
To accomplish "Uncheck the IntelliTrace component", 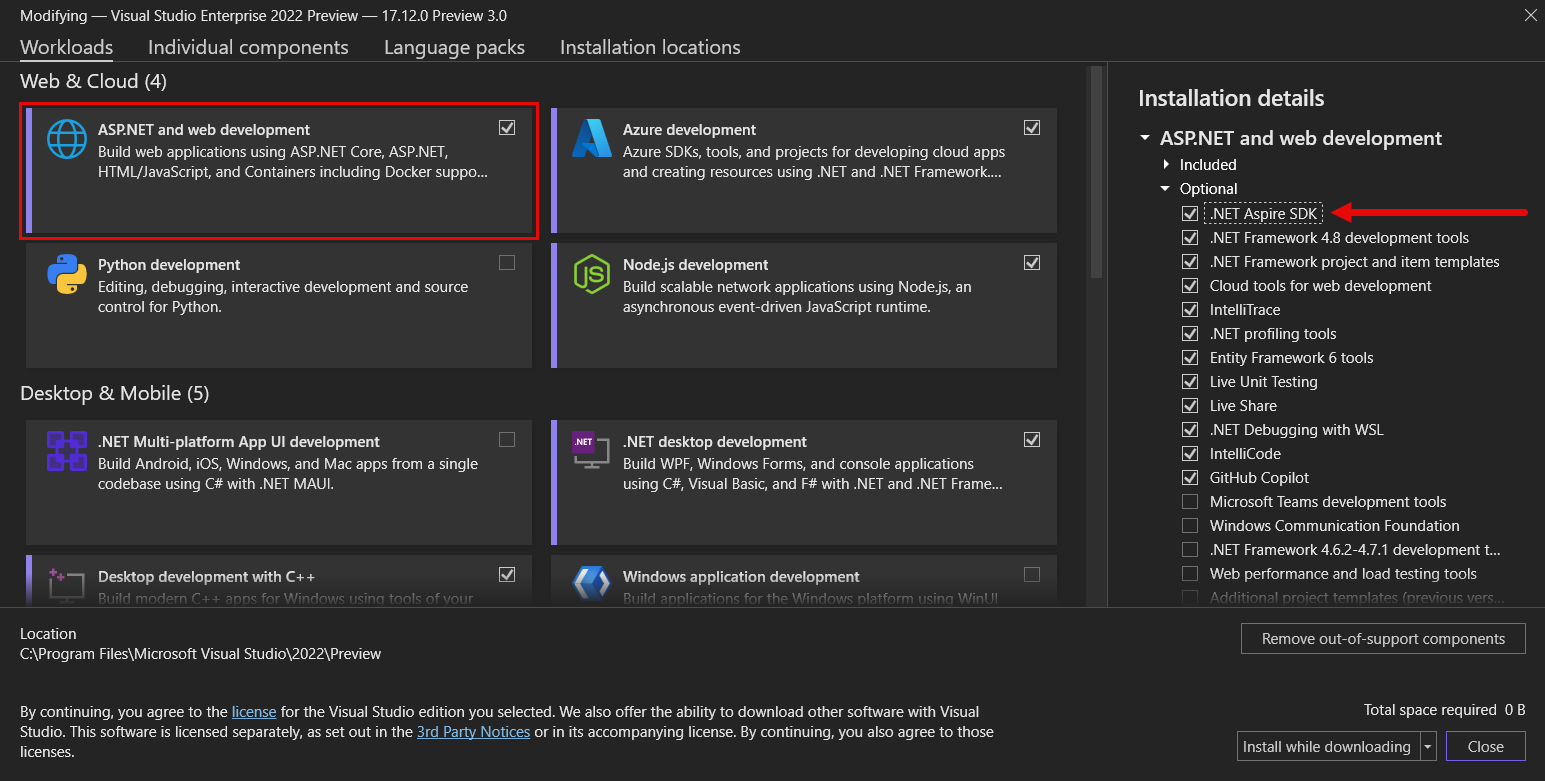I will 1190,310.
